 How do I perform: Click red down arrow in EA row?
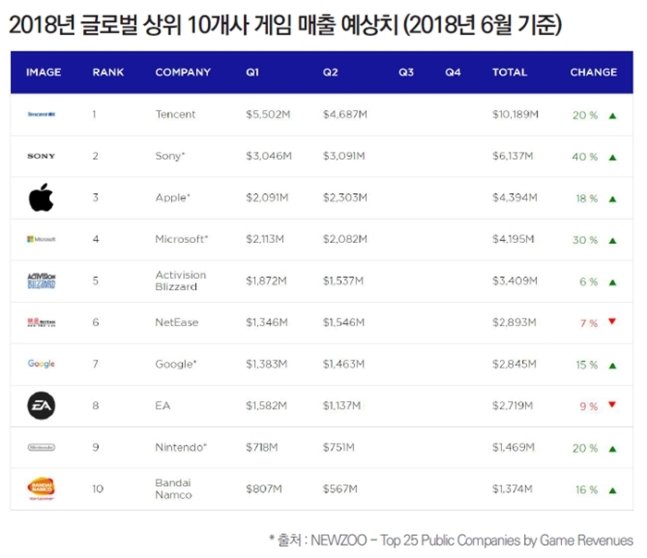[612, 404]
